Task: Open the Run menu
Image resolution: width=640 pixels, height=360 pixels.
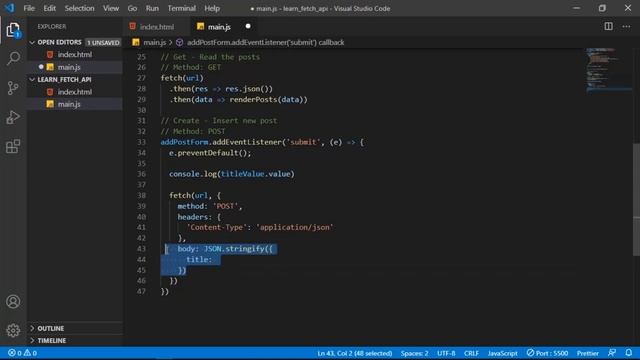Action: tap(152, 8)
